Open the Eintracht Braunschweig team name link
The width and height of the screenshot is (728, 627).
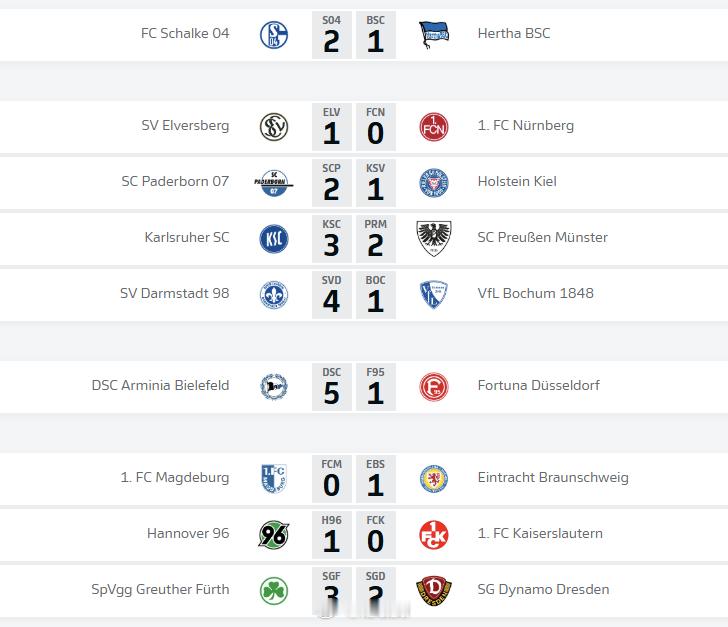pyautogui.click(x=553, y=477)
